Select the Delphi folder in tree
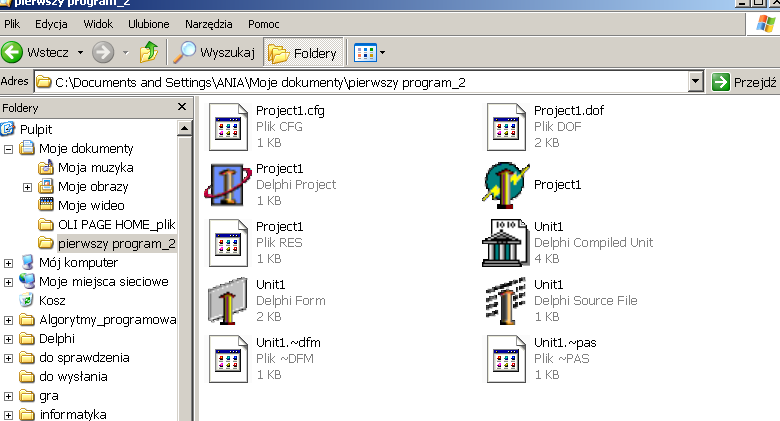 pyautogui.click(x=57, y=338)
